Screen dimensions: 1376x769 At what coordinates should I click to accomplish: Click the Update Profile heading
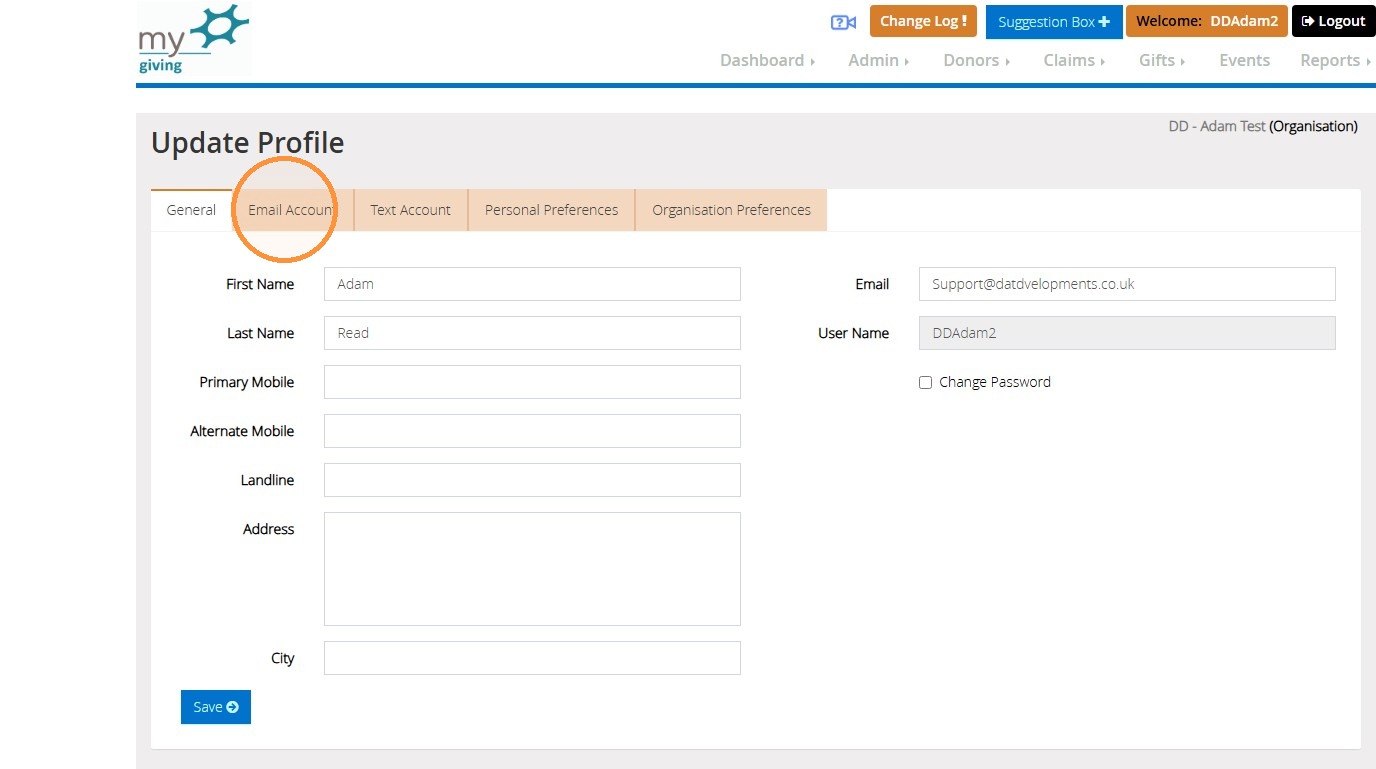click(248, 143)
